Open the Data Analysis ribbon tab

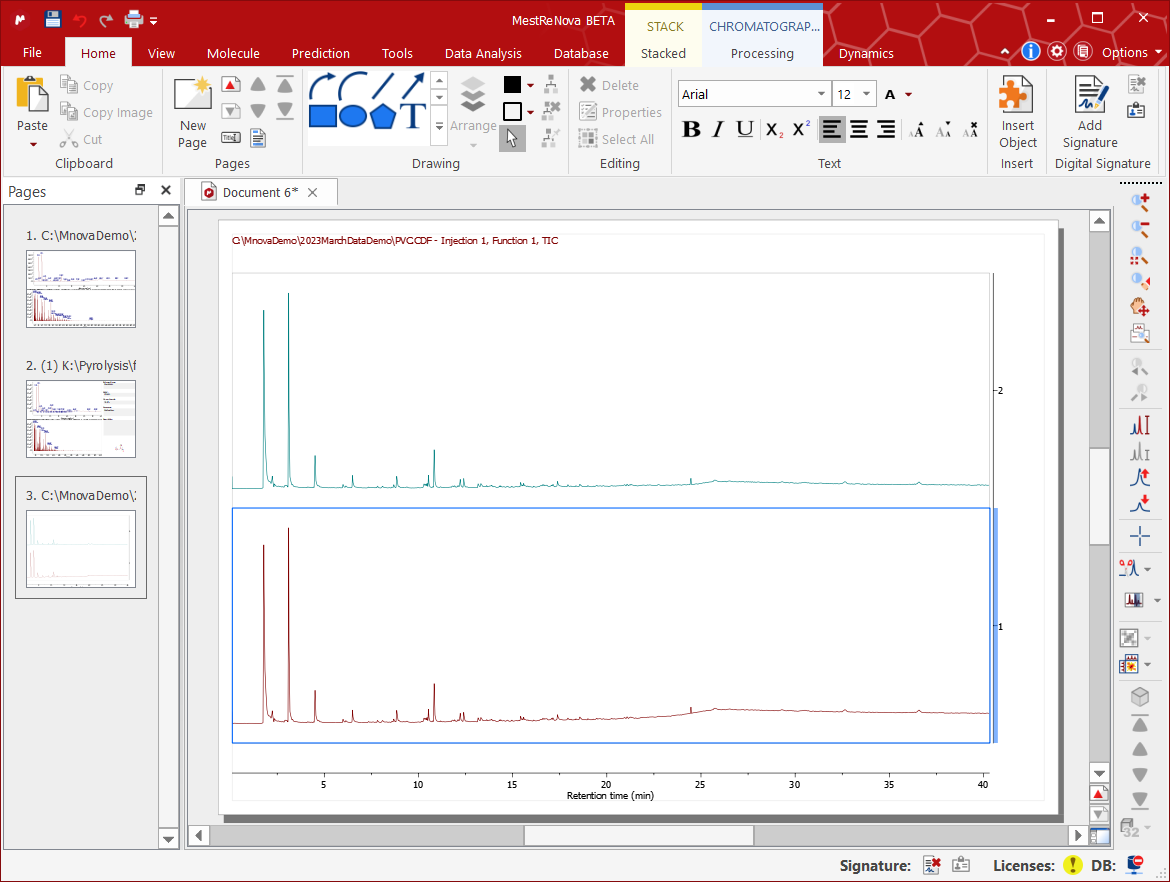coord(483,54)
